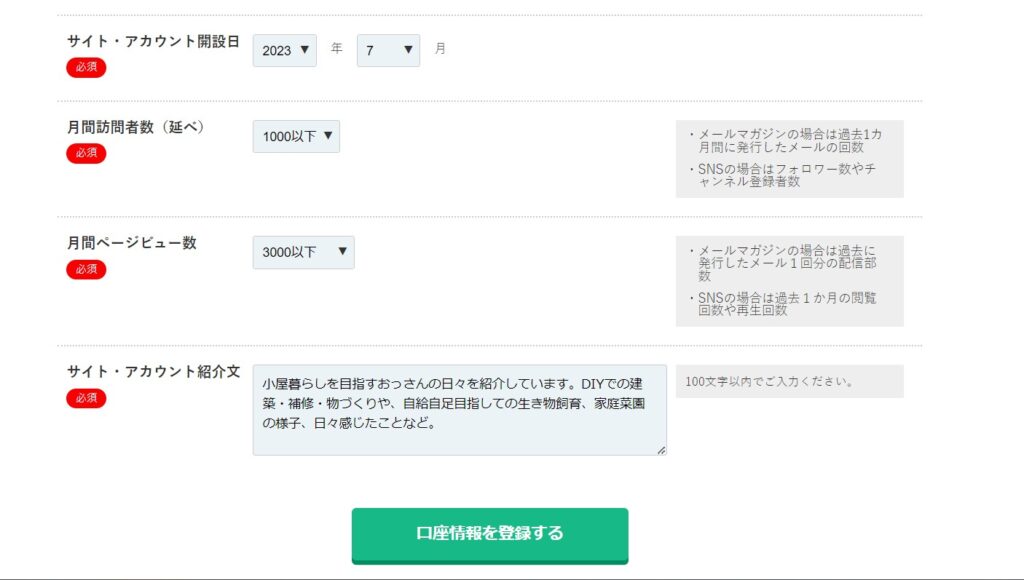Screen dimensions: 1024x580
Task: Click the hint about SNSフォロワー数やチャンネル登録者数
Action: point(783,175)
